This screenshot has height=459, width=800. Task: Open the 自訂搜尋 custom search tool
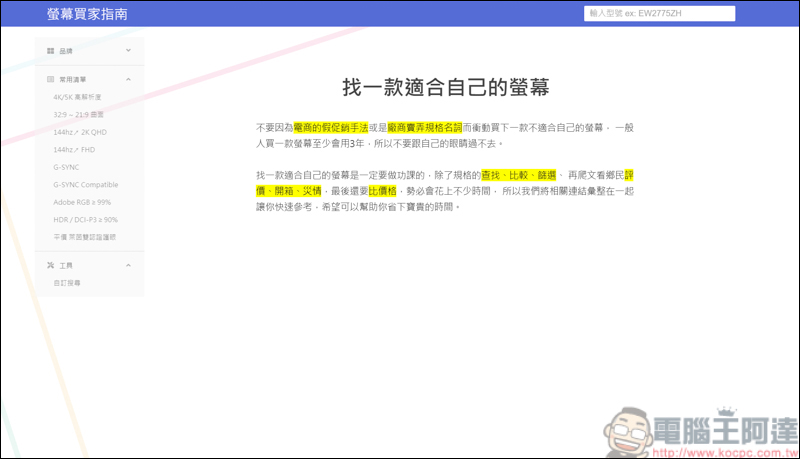click(x=69, y=283)
